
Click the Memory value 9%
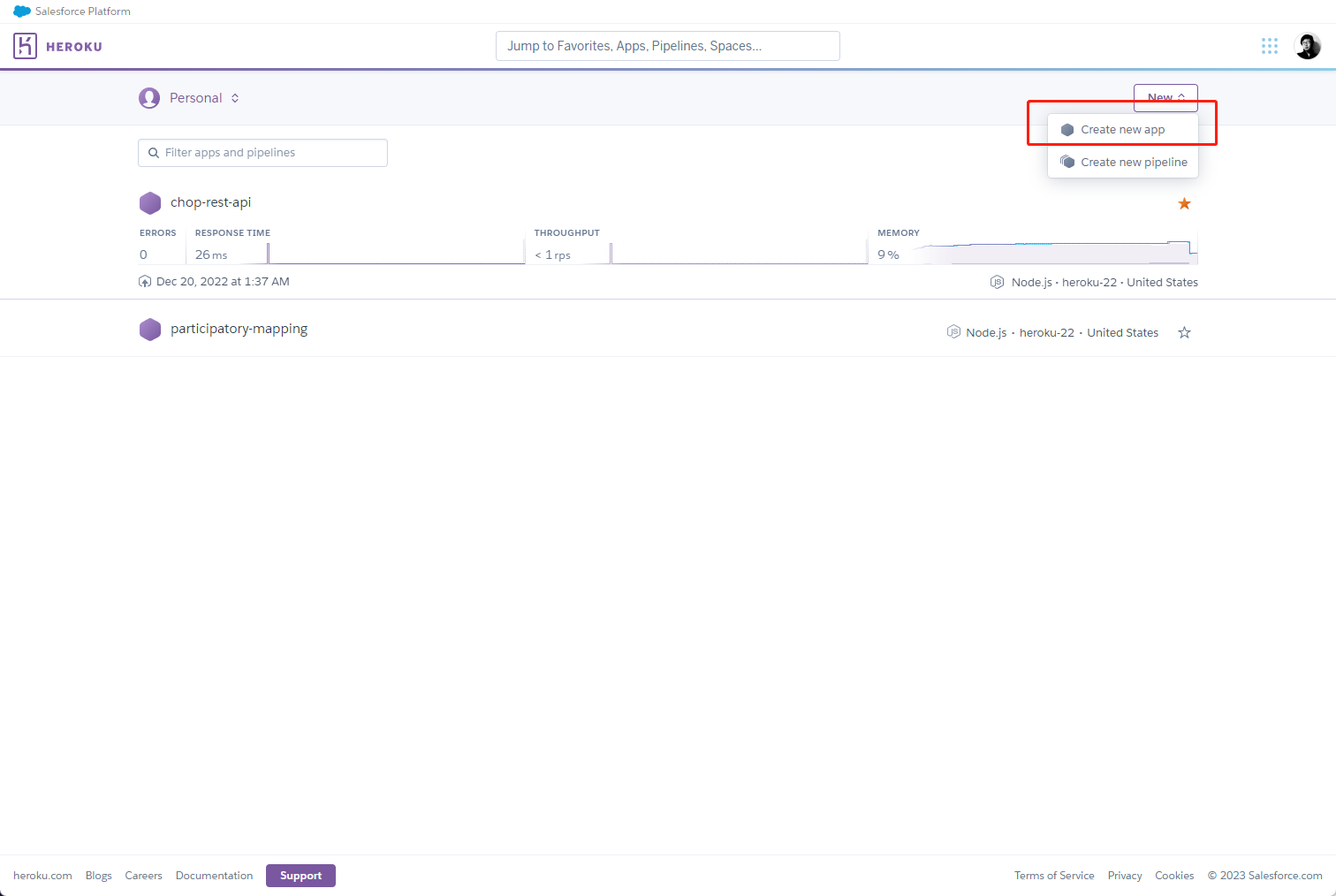click(x=888, y=254)
